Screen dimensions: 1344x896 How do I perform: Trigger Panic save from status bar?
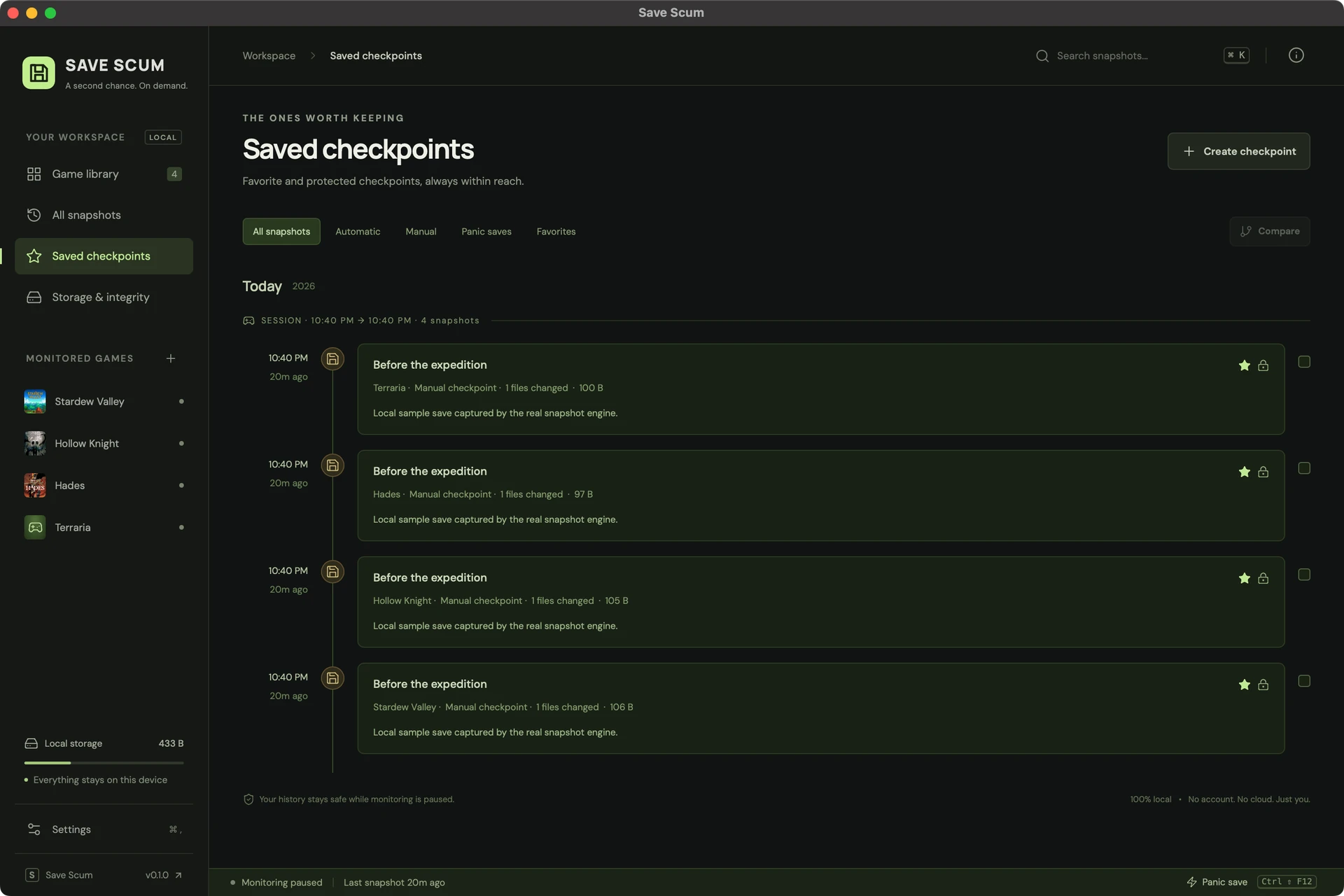(1251, 882)
